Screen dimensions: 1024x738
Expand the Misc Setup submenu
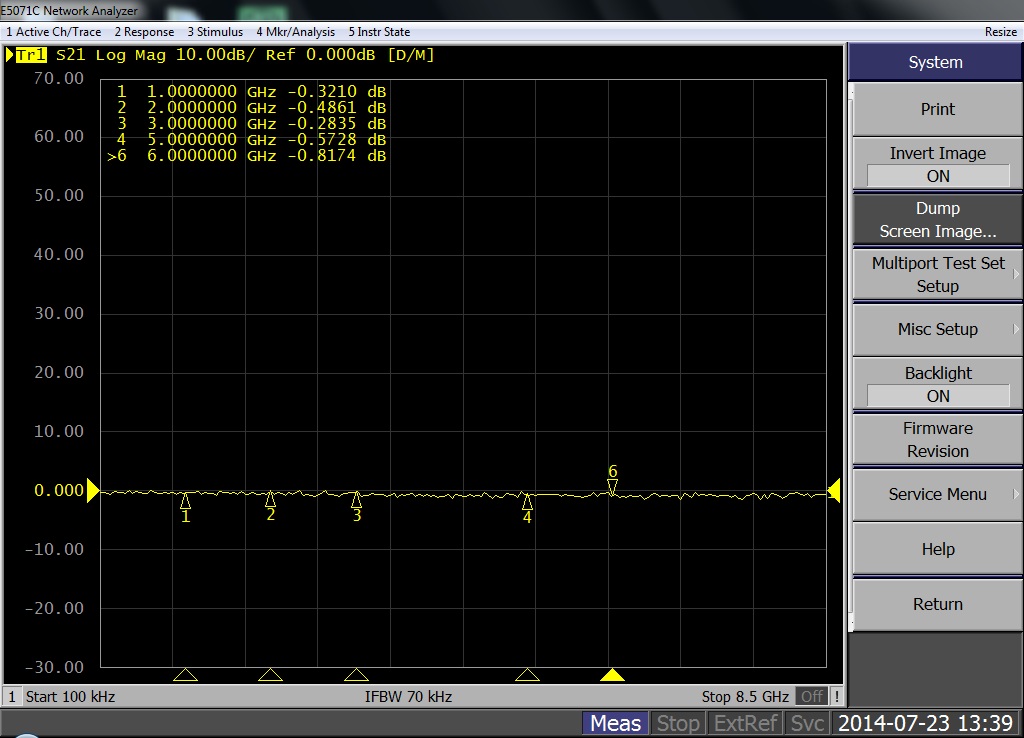pos(937,329)
